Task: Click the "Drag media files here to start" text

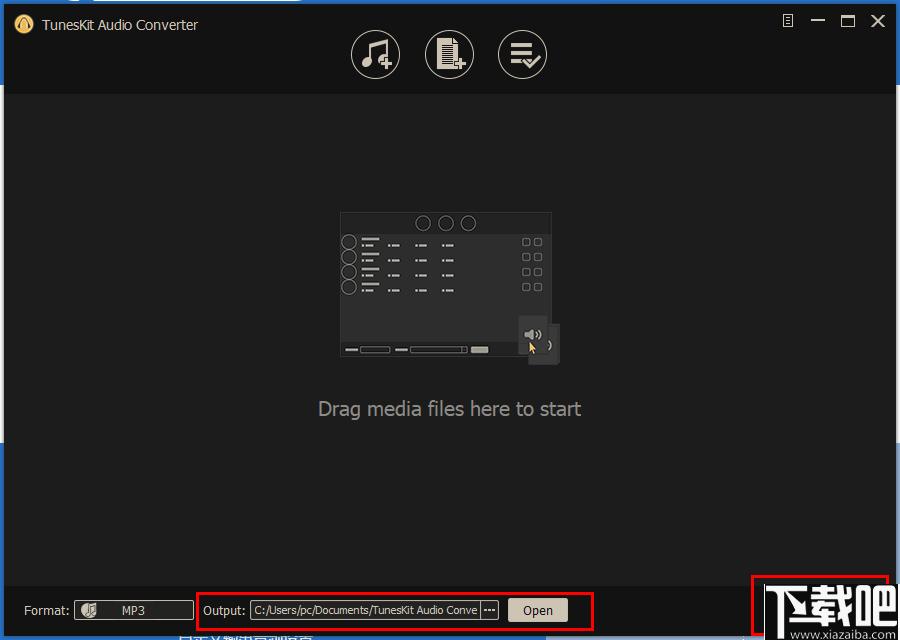Action: click(449, 409)
